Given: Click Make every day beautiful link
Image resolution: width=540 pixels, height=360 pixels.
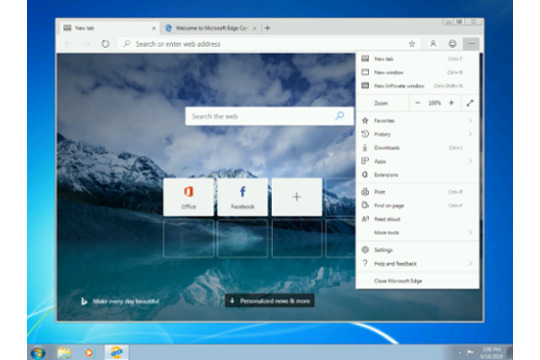Looking at the screenshot, I should (x=126, y=301).
